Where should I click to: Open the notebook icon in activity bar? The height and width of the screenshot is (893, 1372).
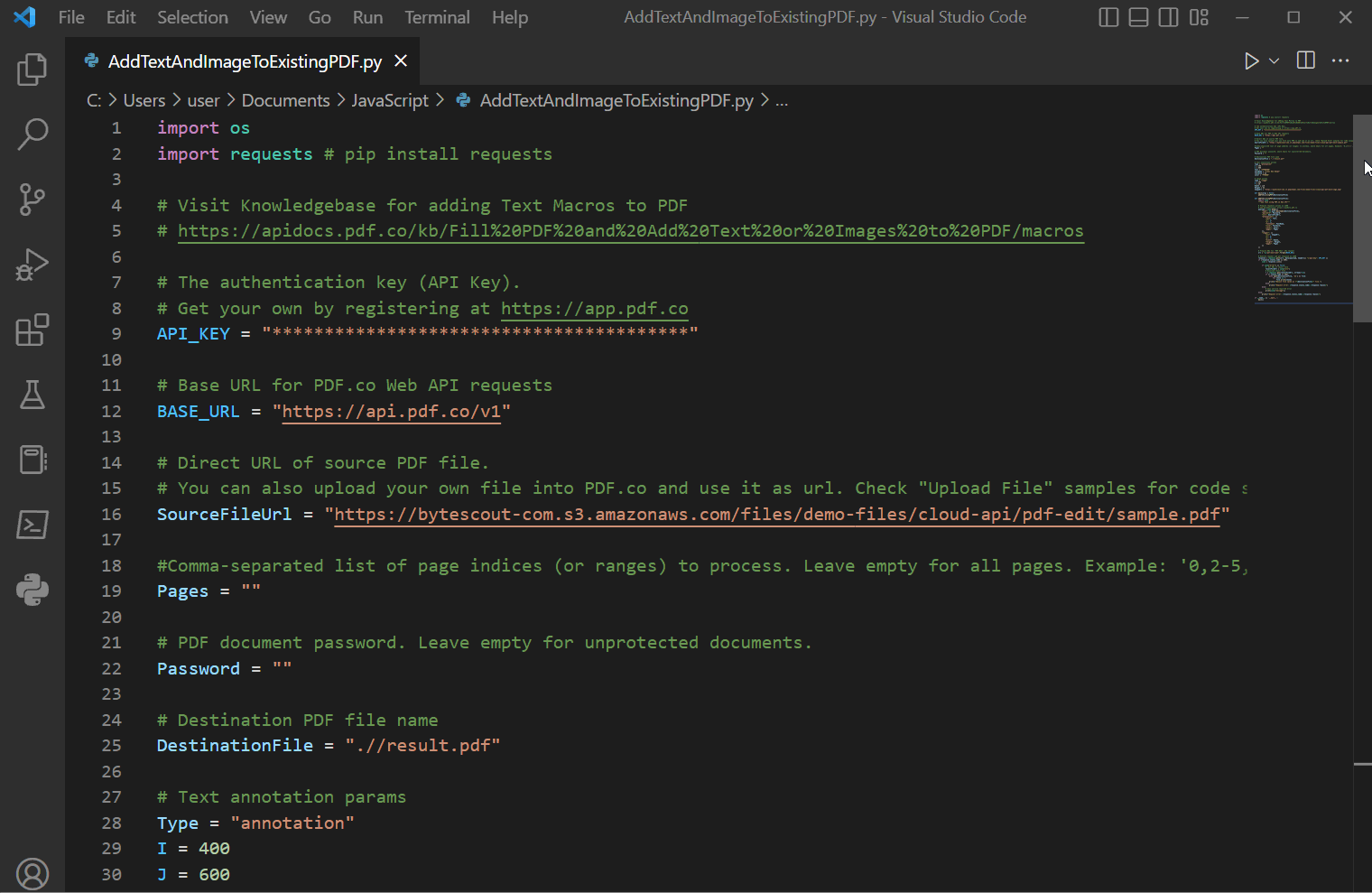coord(32,460)
